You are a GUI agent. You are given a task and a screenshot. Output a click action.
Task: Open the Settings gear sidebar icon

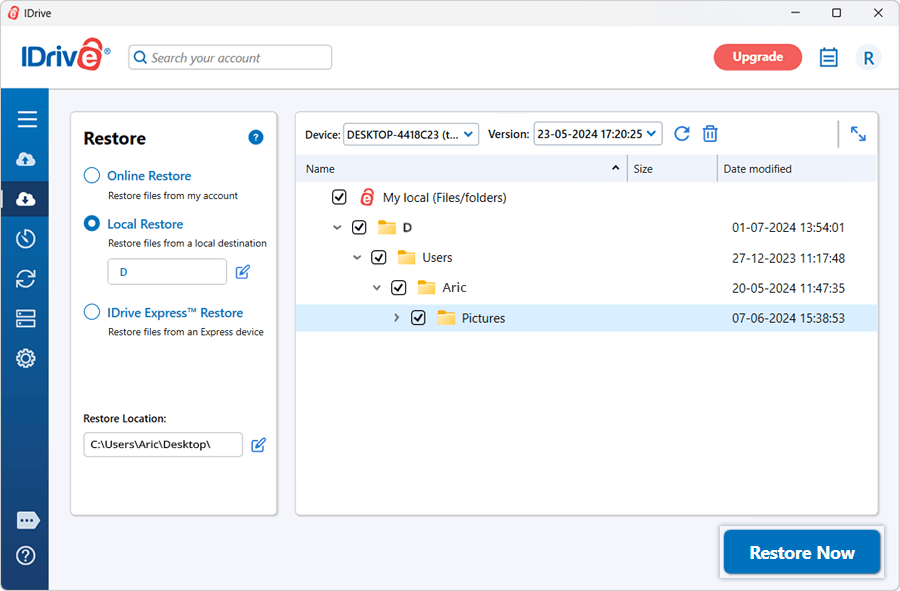click(25, 359)
